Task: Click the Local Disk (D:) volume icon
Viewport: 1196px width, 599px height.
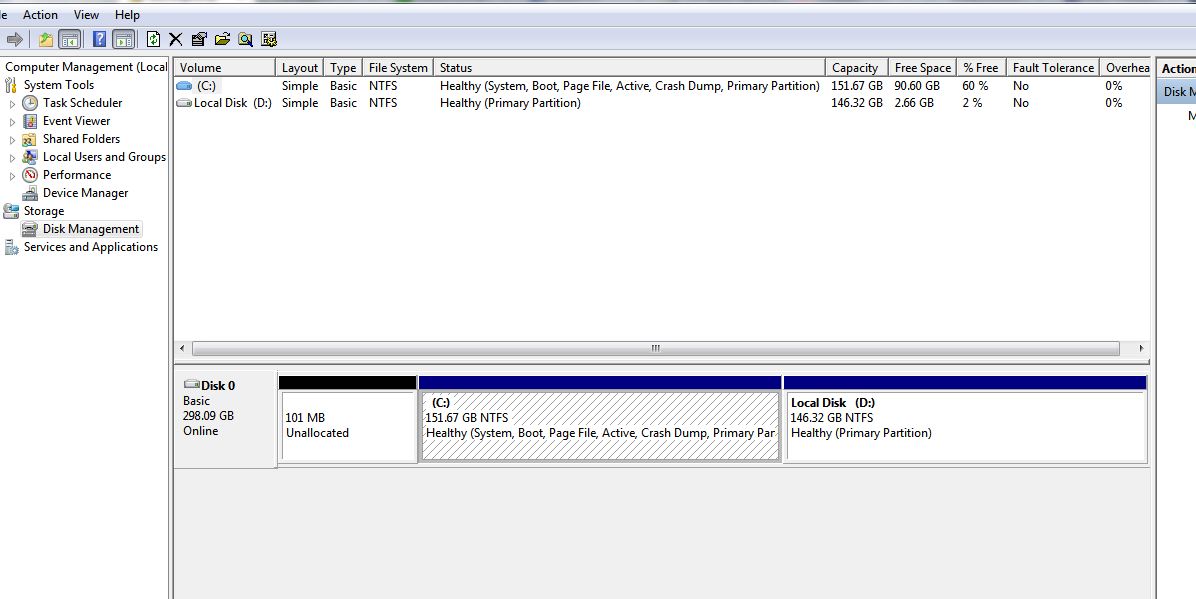Action: [184, 103]
